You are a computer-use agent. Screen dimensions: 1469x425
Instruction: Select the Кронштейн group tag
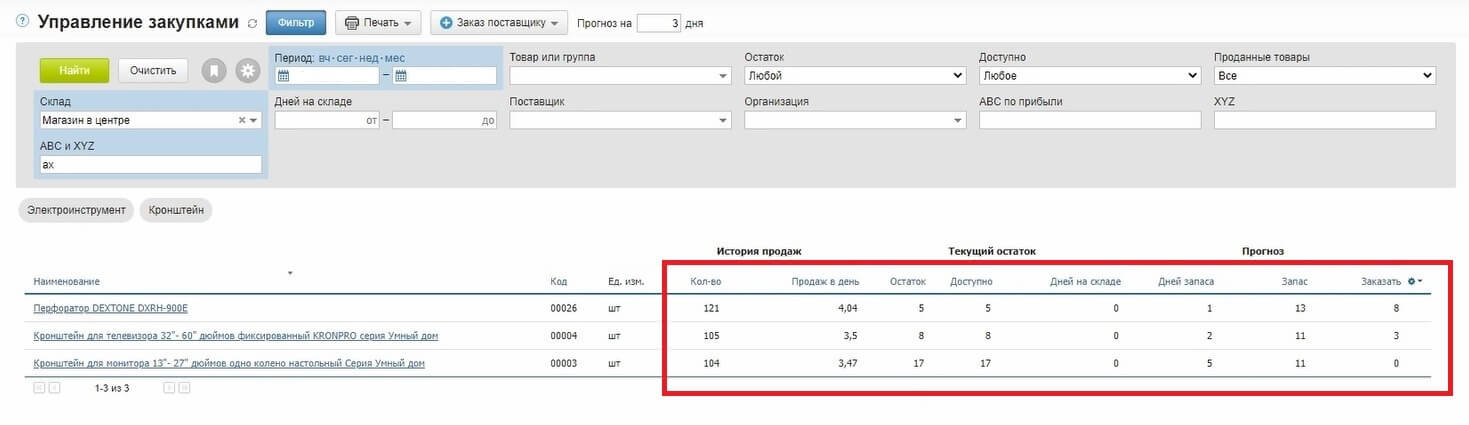[x=176, y=210]
